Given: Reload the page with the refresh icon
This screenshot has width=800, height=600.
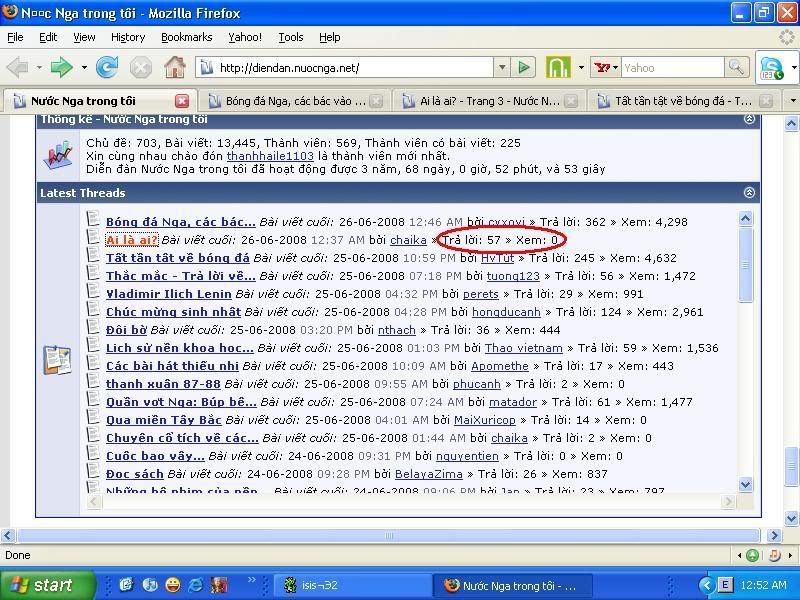Looking at the screenshot, I should point(107,68).
